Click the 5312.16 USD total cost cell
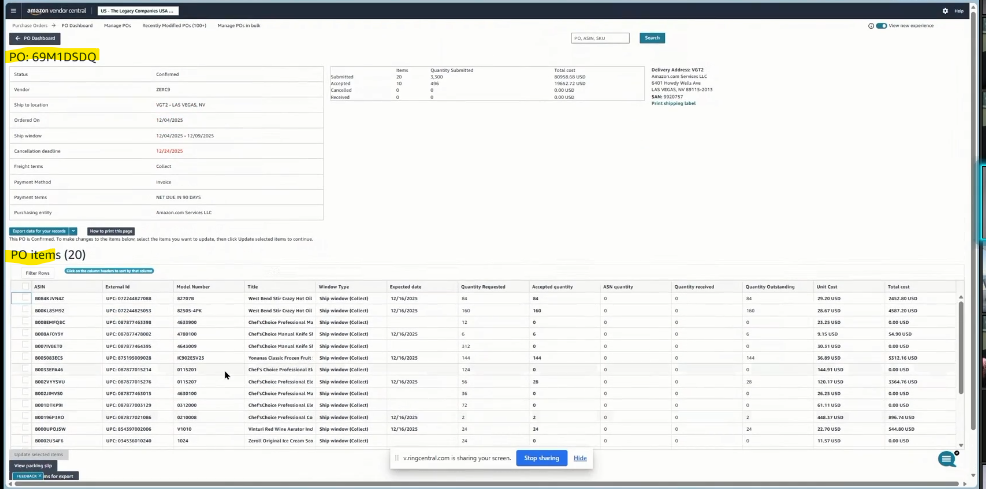The image size is (986, 489). tap(902, 358)
